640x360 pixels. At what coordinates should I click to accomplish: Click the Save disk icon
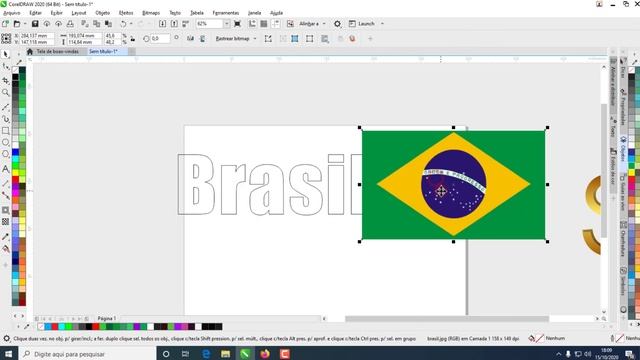point(35,24)
